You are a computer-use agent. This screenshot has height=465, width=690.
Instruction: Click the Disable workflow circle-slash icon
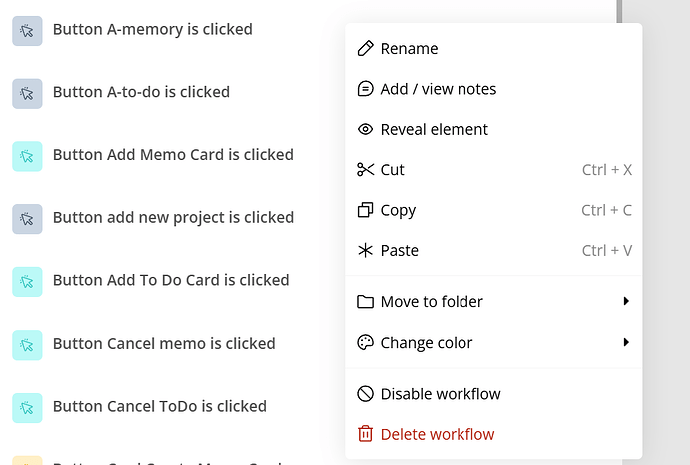tap(365, 394)
